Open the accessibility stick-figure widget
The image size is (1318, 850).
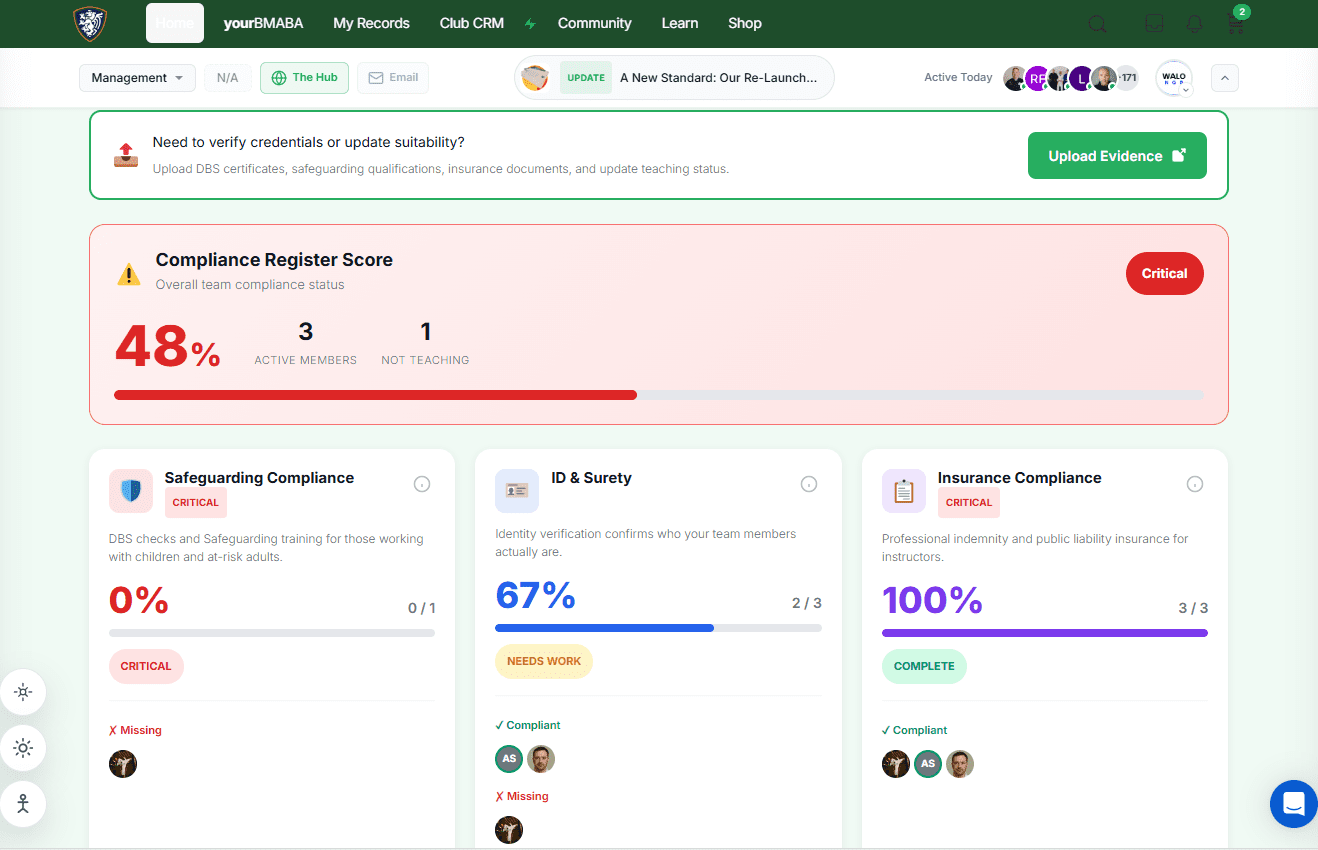pos(23,803)
